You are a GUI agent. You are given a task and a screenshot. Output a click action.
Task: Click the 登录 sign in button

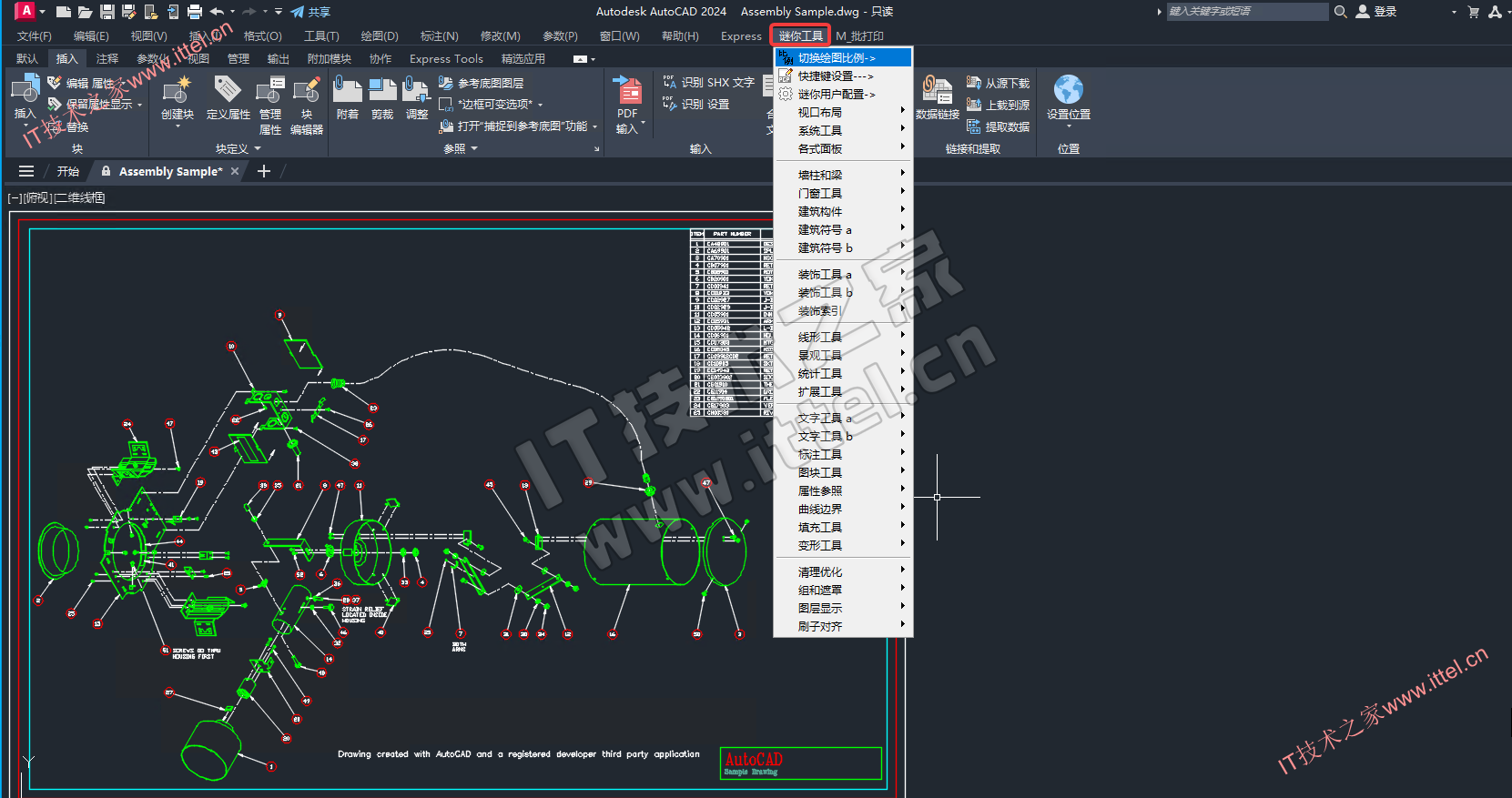(x=1376, y=12)
